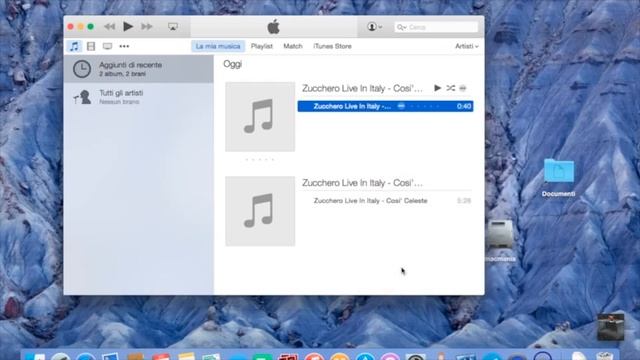The width and height of the screenshot is (640, 360).
Task: Open the search magnifier options menu
Action: click(401, 27)
